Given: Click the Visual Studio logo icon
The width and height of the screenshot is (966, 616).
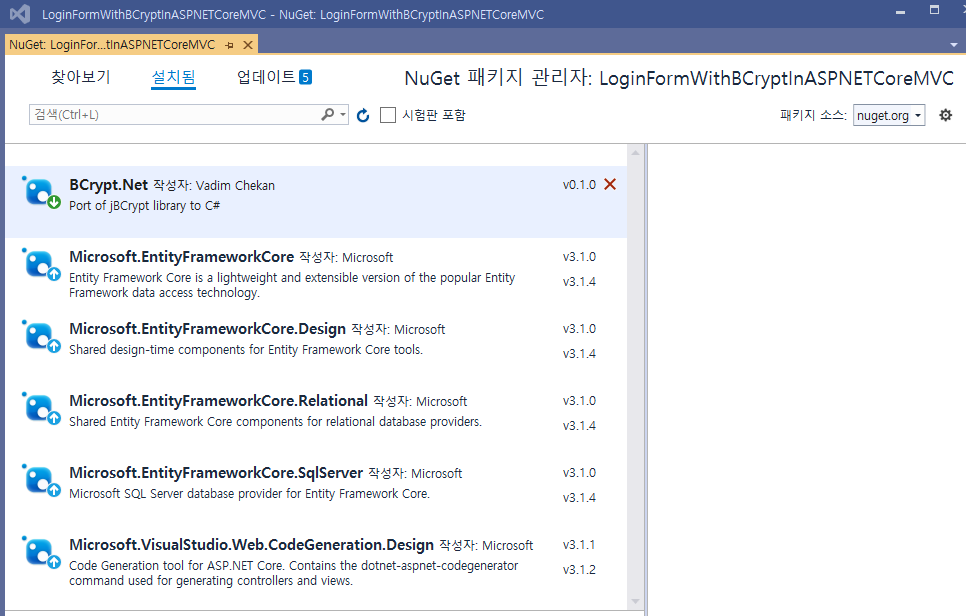Looking at the screenshot, I should [20, 14].
